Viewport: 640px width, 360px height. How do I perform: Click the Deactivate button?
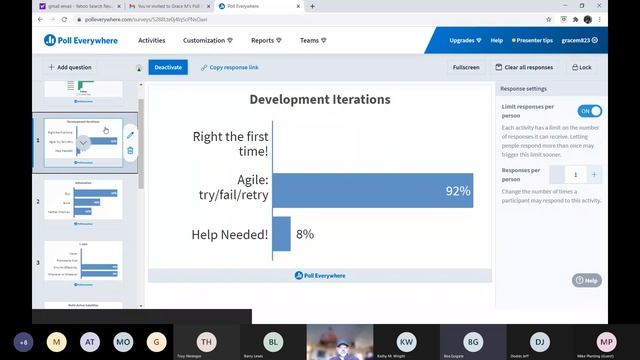[168, 67]
